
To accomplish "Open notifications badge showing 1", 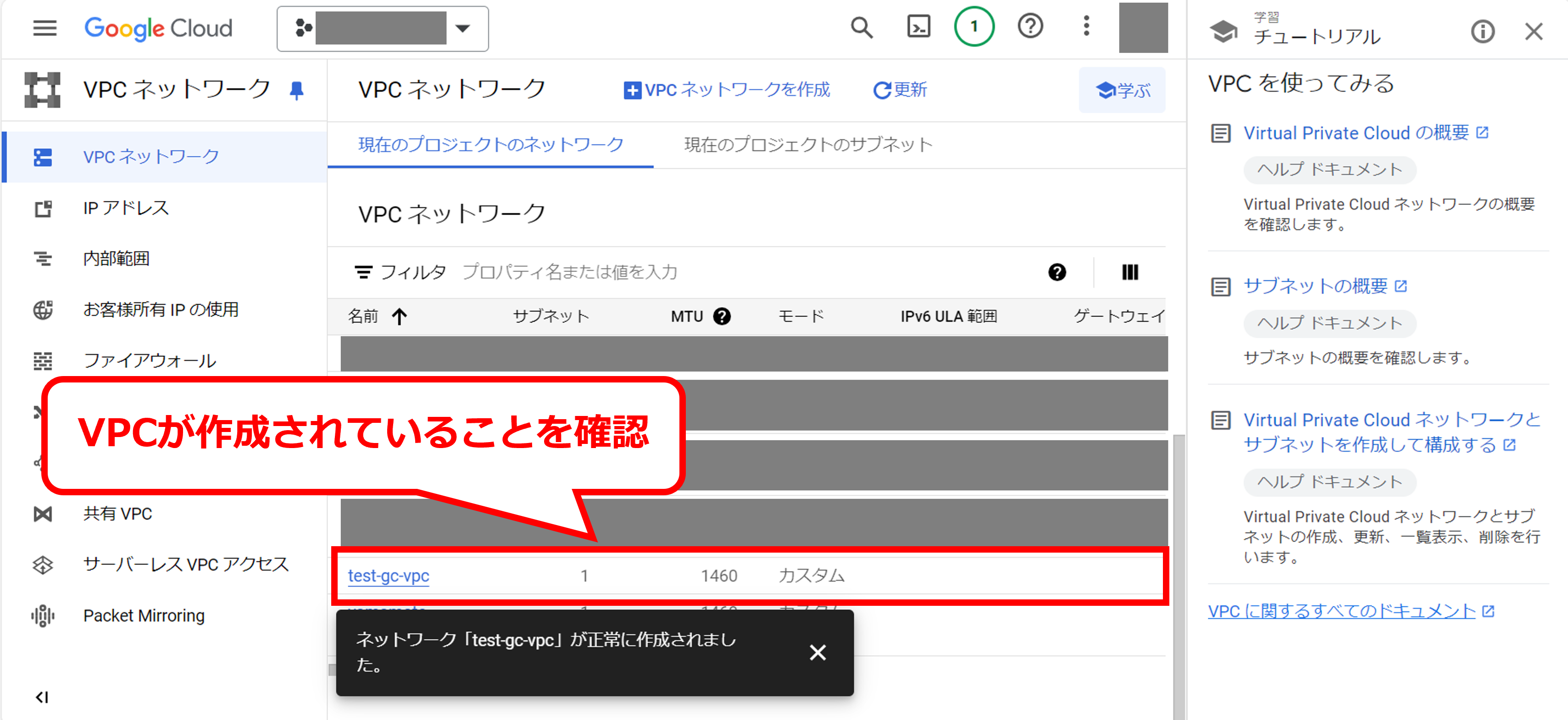I will pyautogui.click(x=973, y=27).
